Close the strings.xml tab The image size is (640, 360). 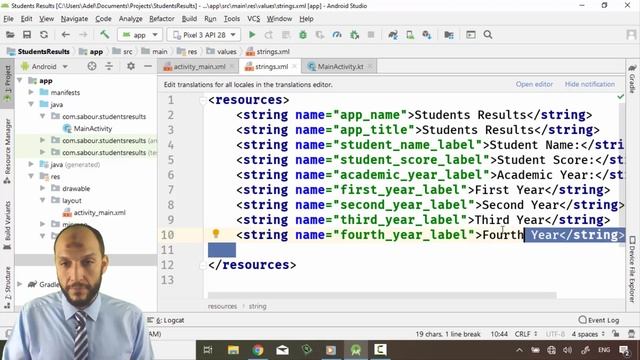pos(294,67)
